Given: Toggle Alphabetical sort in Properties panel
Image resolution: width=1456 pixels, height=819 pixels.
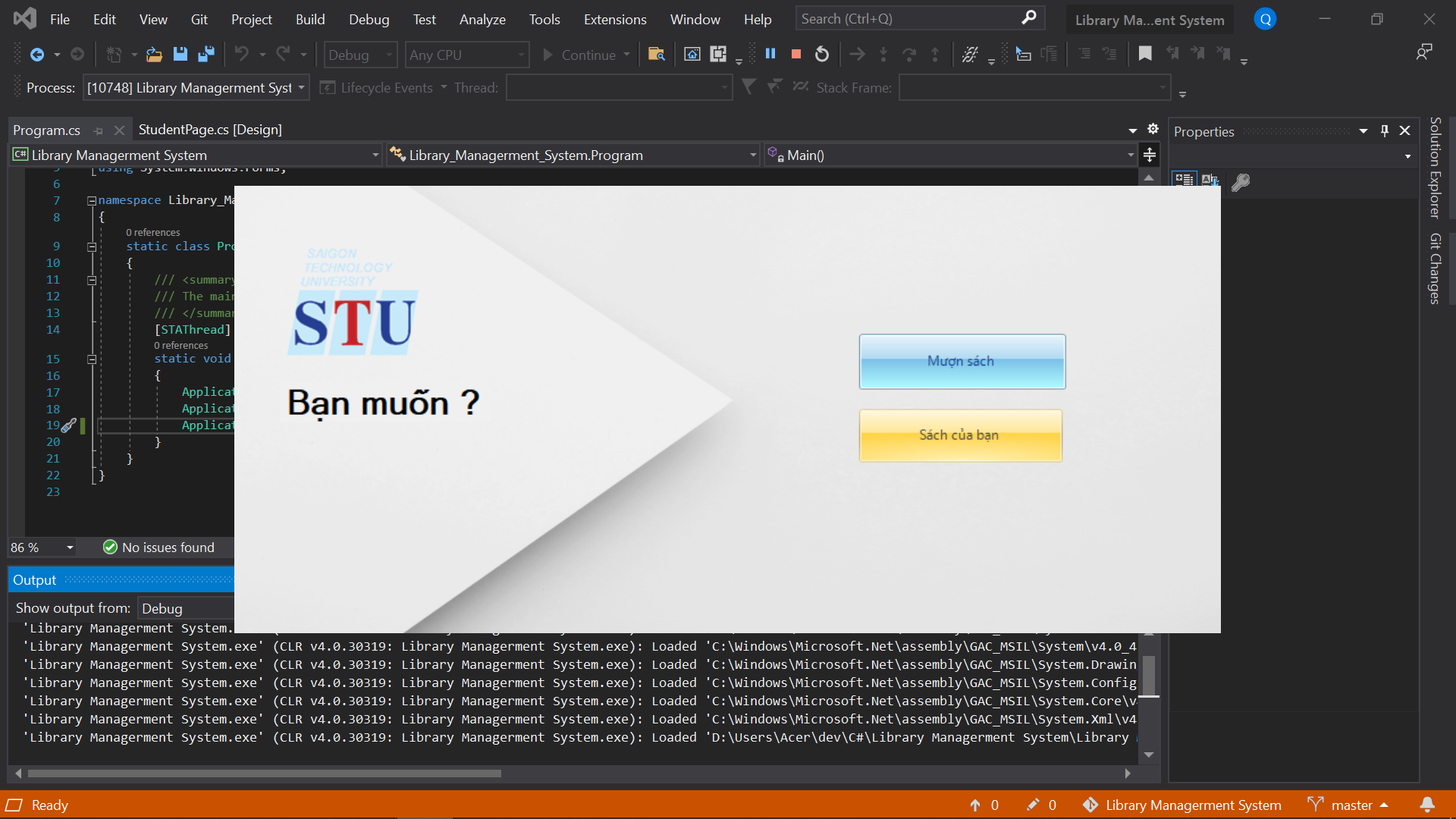Looking at the screenshot, I should [x=1210, y=180].
